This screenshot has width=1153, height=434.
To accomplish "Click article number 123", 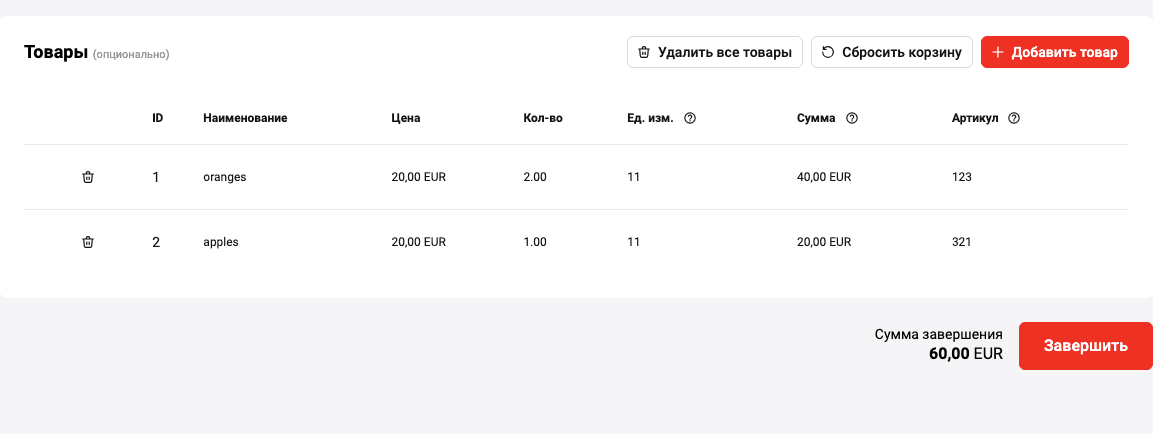I will point(962,177).
